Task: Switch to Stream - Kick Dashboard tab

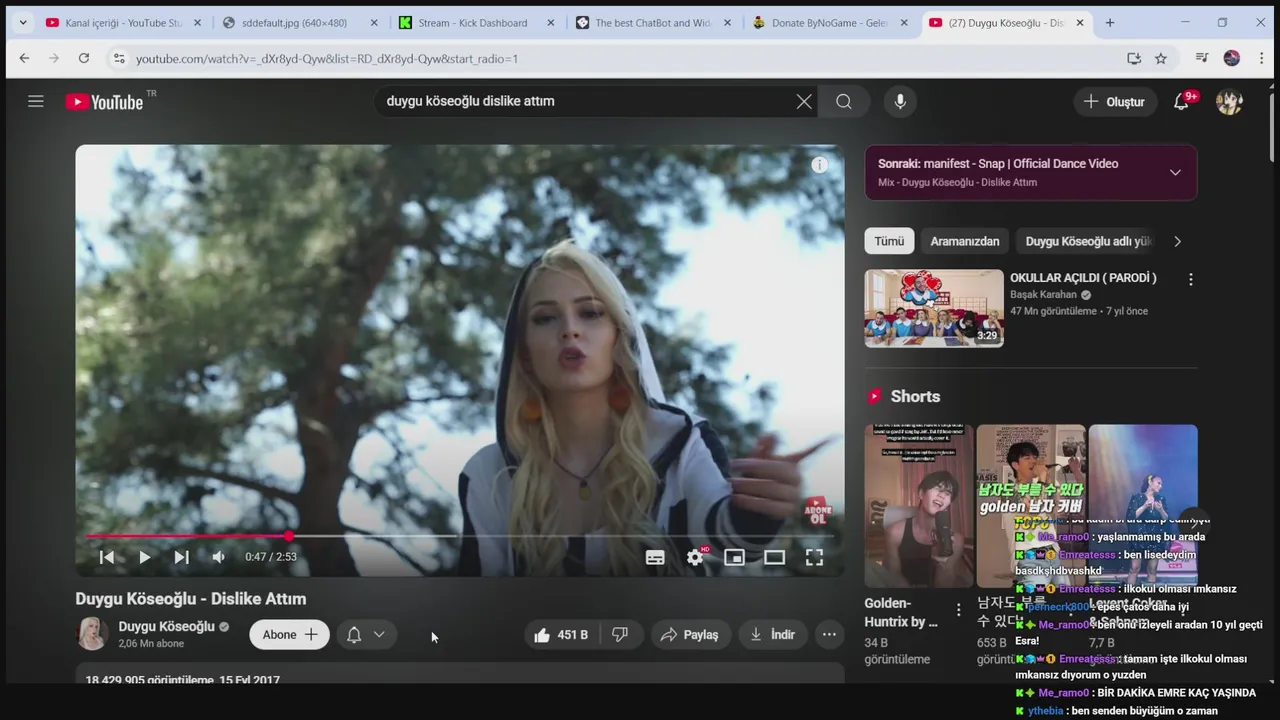Action: (x=477, y=23)
